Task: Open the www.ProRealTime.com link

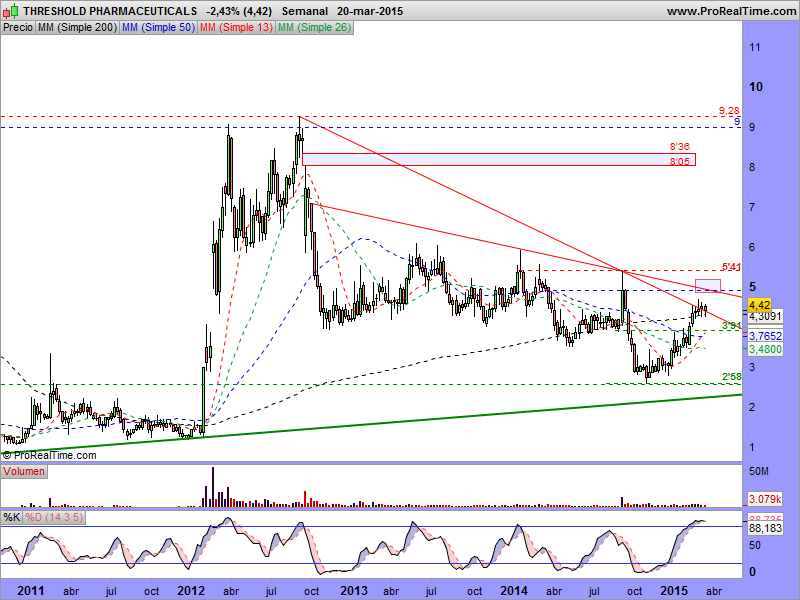Action: coord(731,11)
